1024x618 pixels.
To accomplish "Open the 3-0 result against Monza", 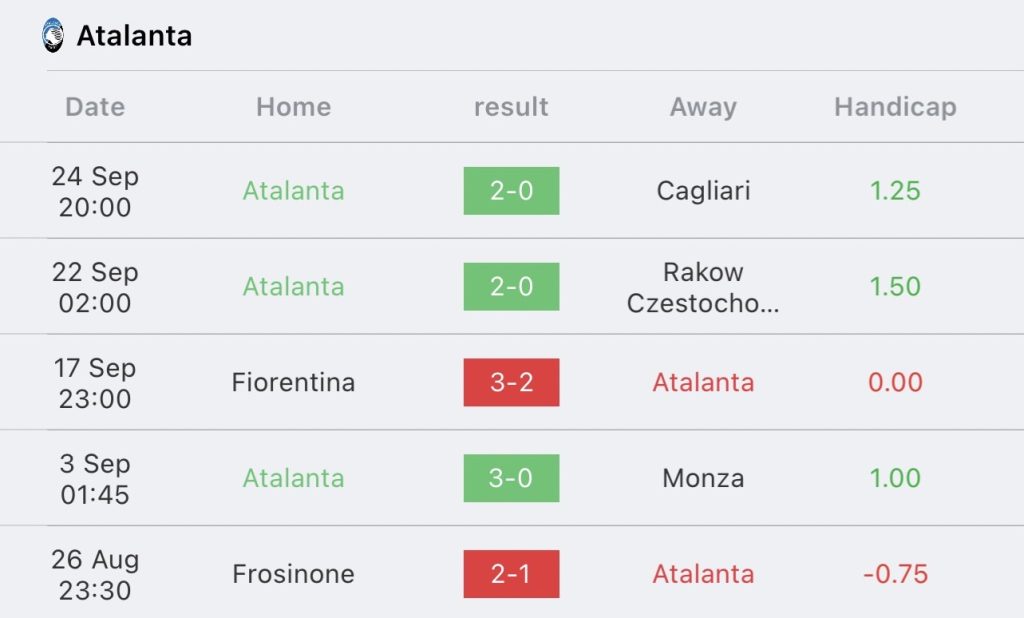I will click(511, 478).
